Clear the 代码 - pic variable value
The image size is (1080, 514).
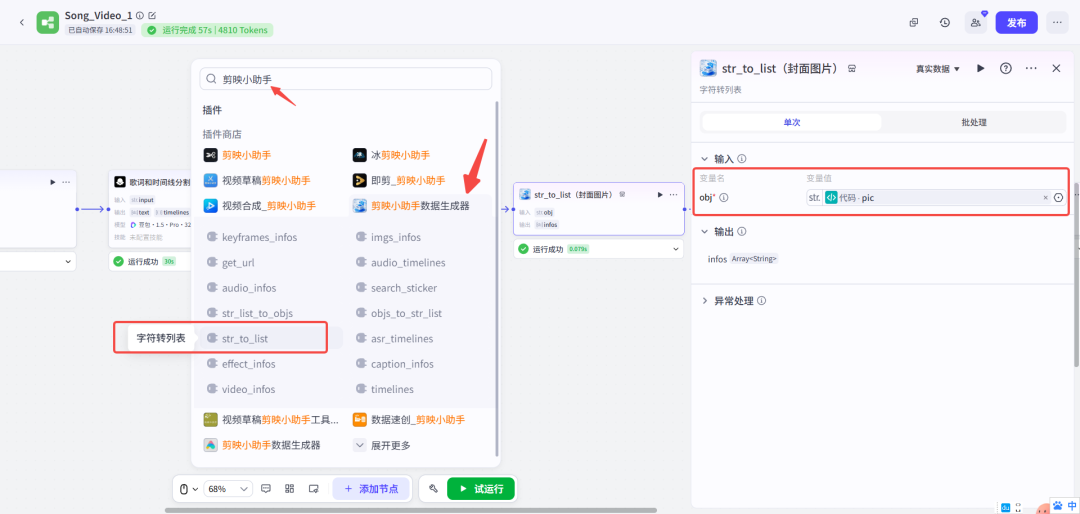click(1045, 198)
